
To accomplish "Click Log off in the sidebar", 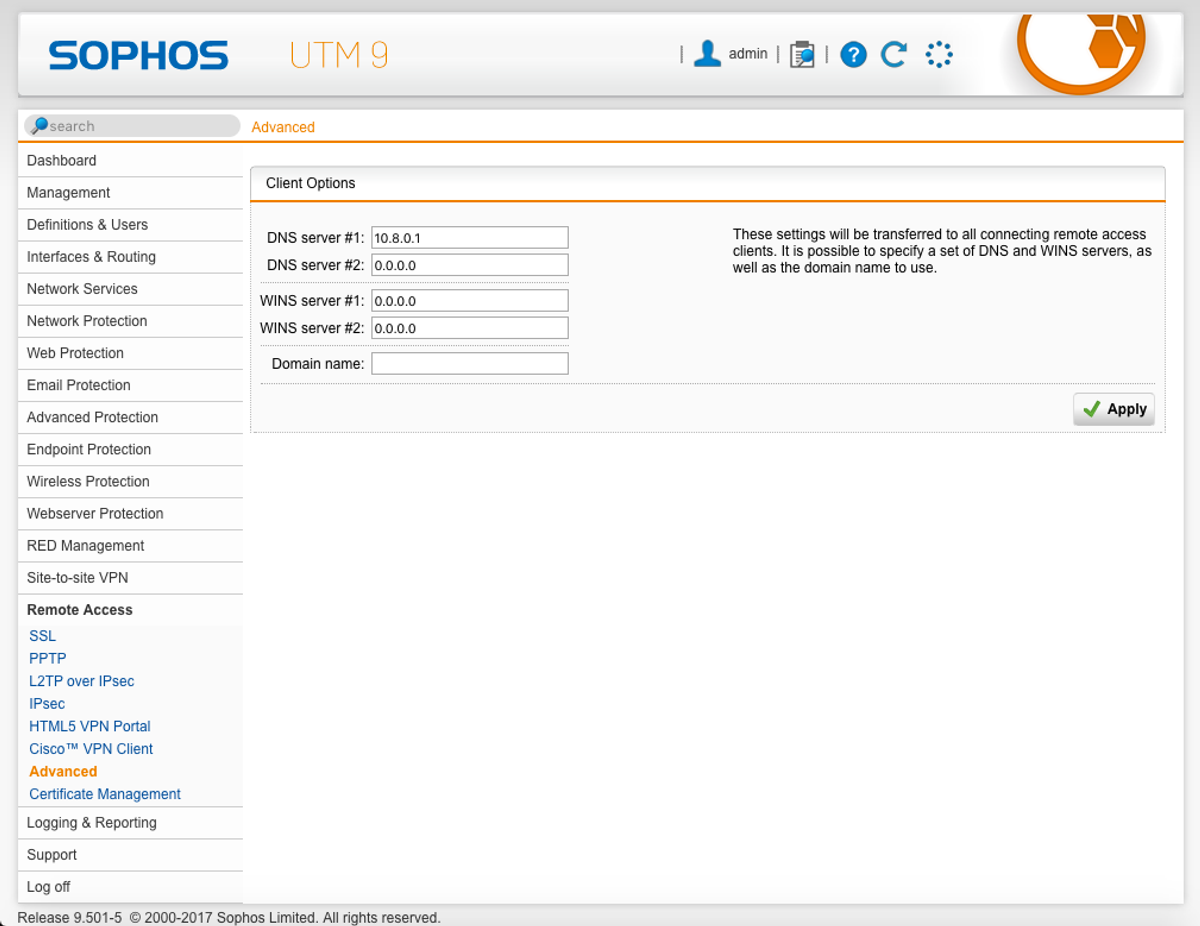I will [x=49, y=887].
